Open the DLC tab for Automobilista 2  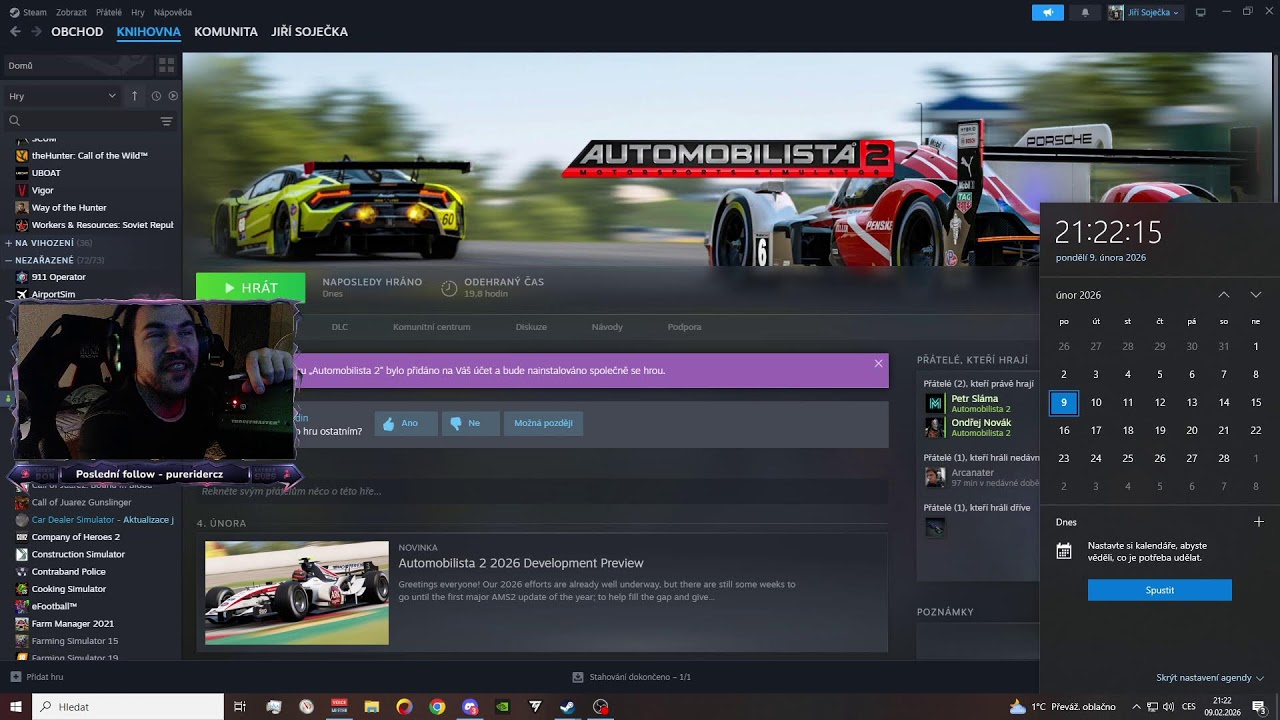point(340,327)
